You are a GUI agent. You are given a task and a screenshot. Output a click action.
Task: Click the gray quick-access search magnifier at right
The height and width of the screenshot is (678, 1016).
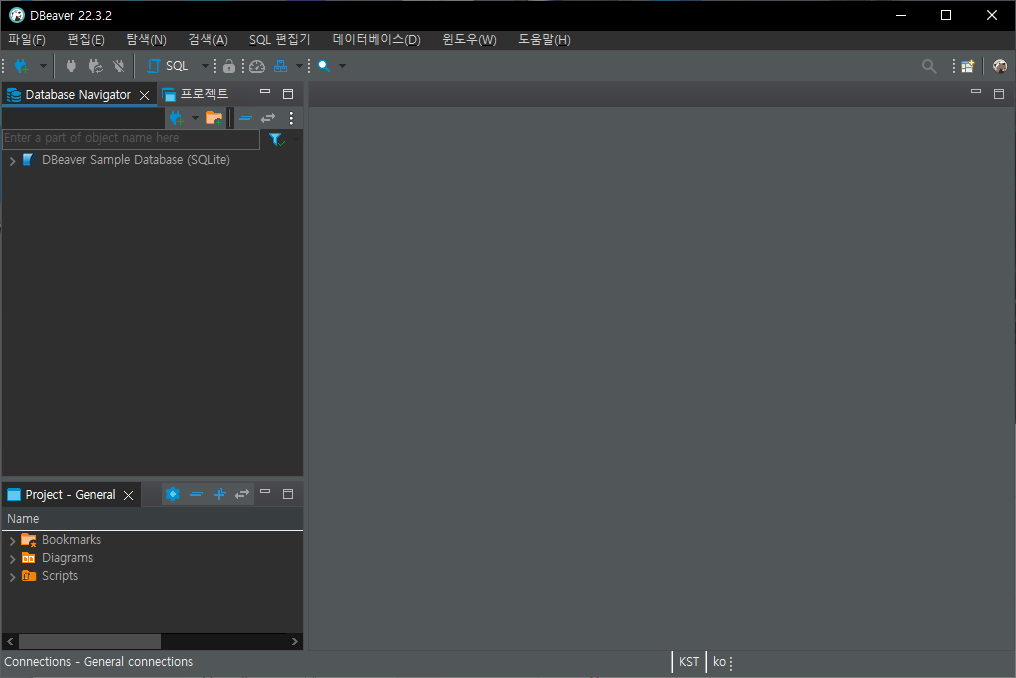(x=929, y=66)
